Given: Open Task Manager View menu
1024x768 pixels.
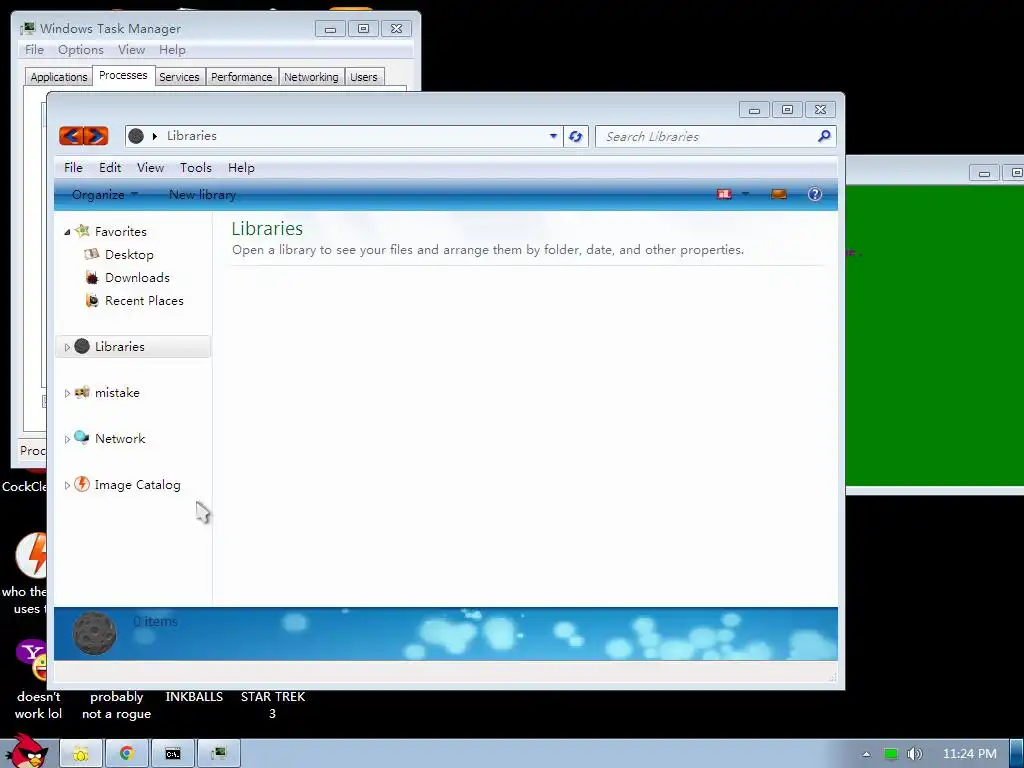Looking at the screenshot, I should point(131,50).
